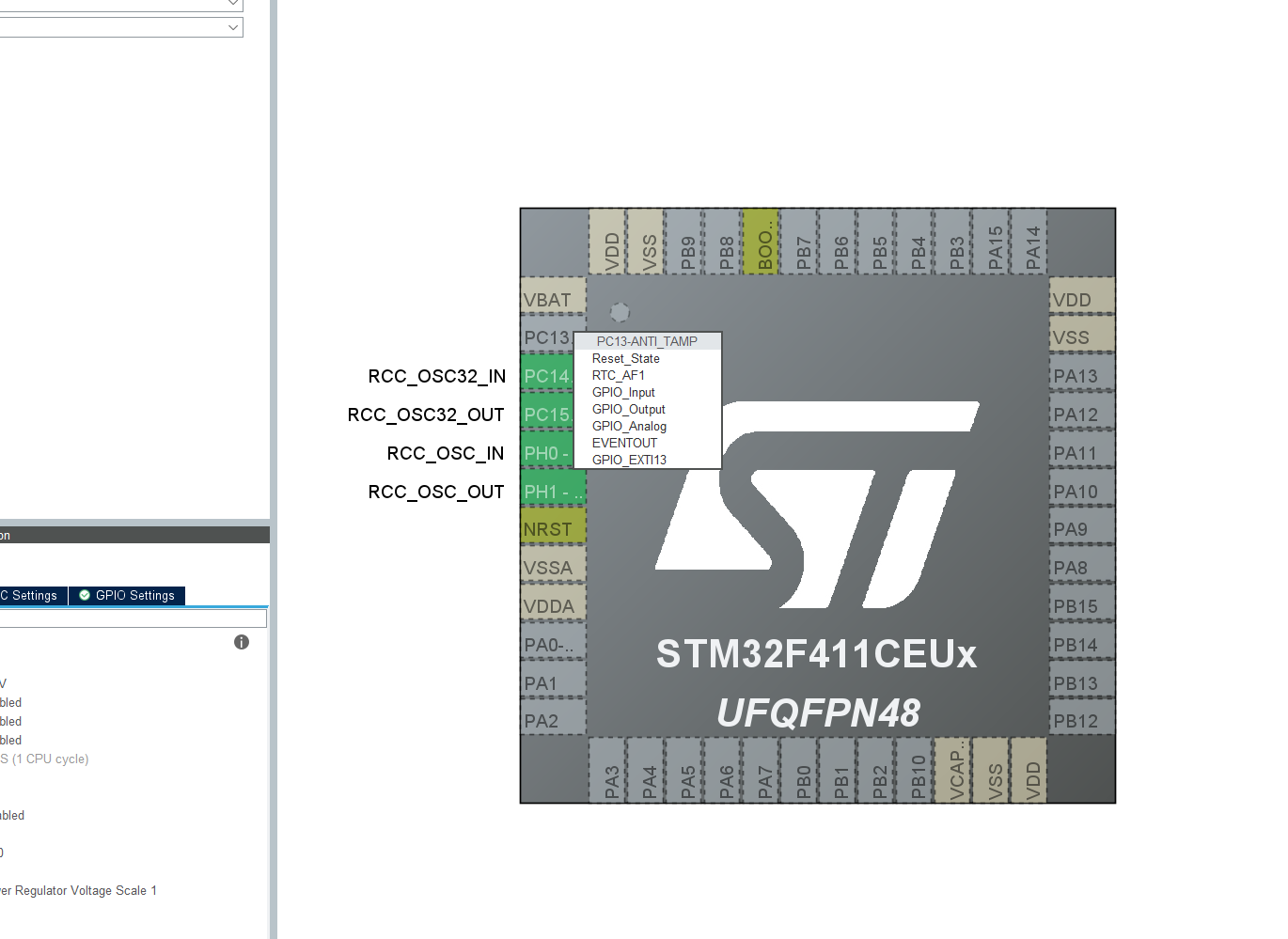This screenshot has height=939, width=1288.
Task: Assign GPIO_EXTI13 to pin PC13
Action: (647, 460)
